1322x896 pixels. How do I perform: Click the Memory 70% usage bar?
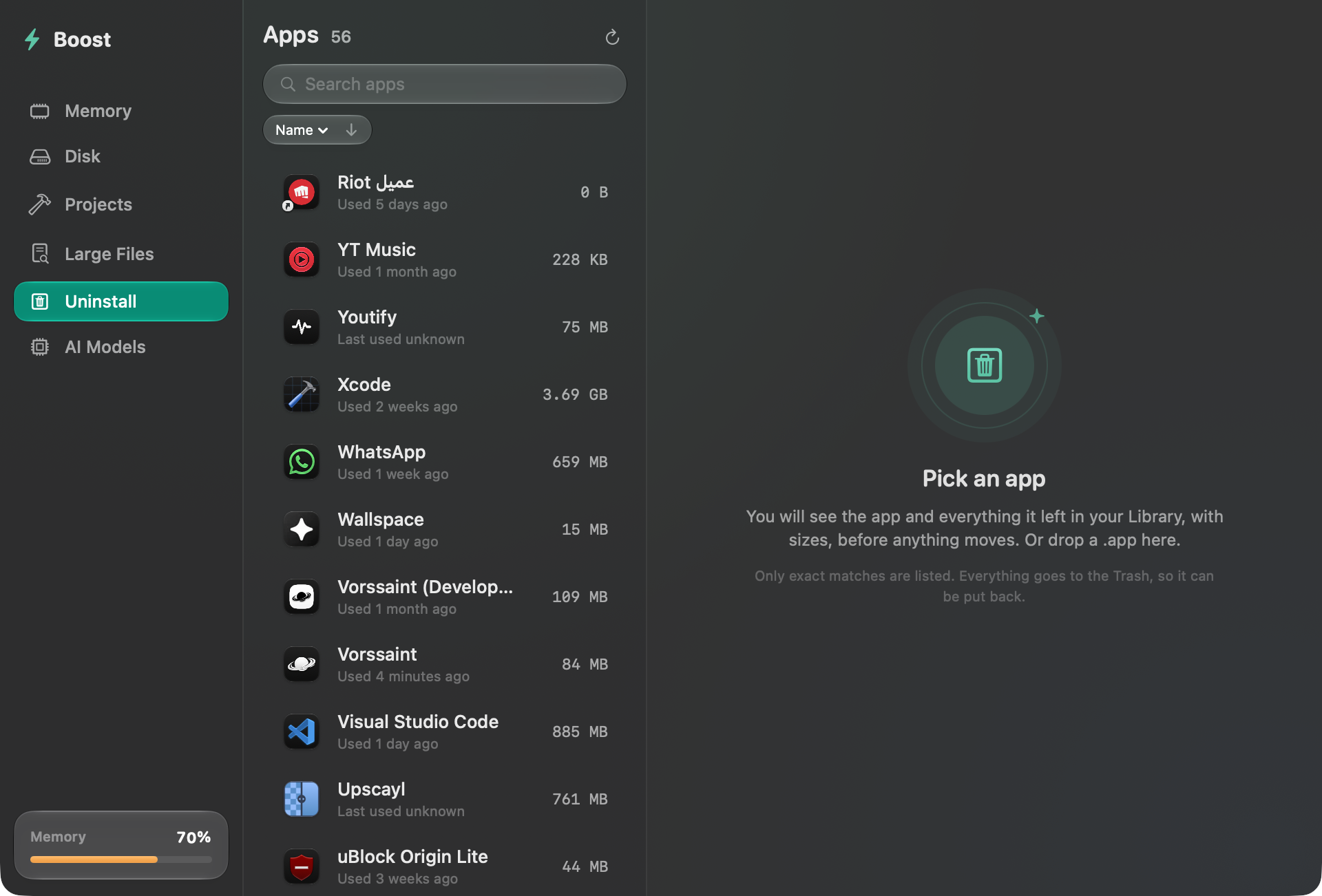[x=121, y=859]
